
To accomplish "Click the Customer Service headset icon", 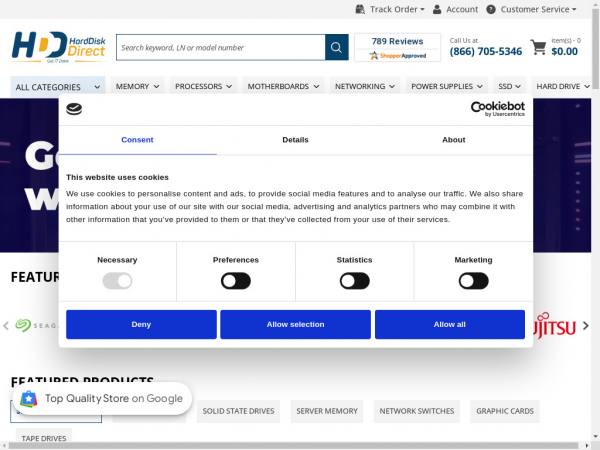I will (490, 9).
